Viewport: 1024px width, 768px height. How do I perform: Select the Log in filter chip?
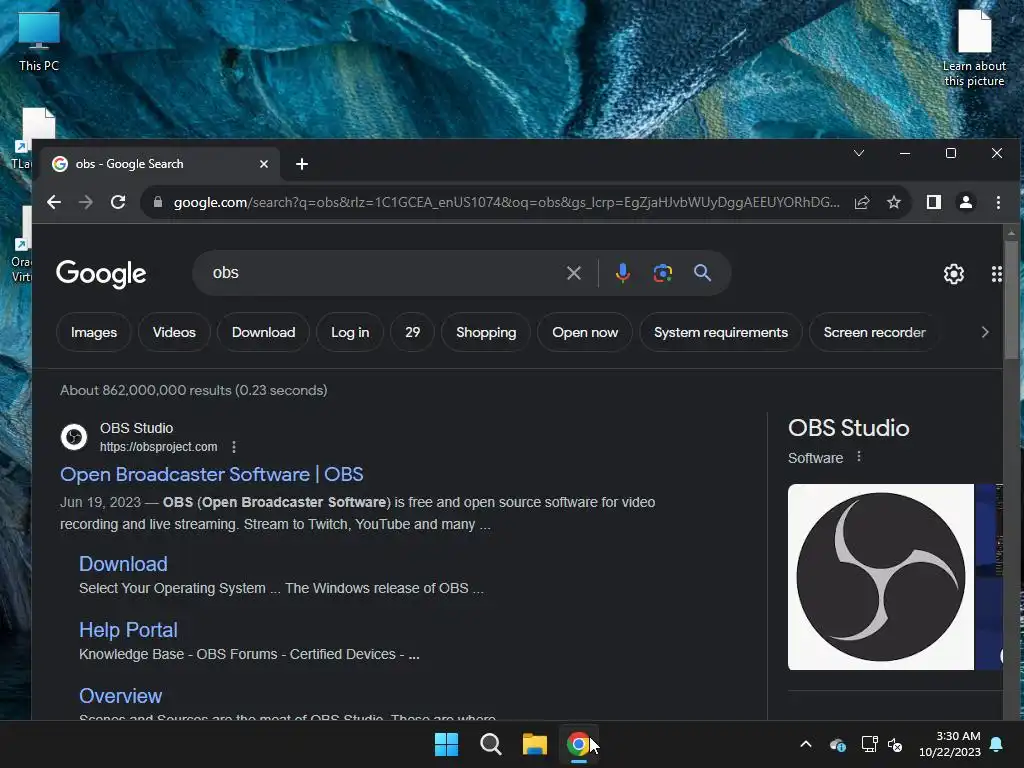pos(350,332)
